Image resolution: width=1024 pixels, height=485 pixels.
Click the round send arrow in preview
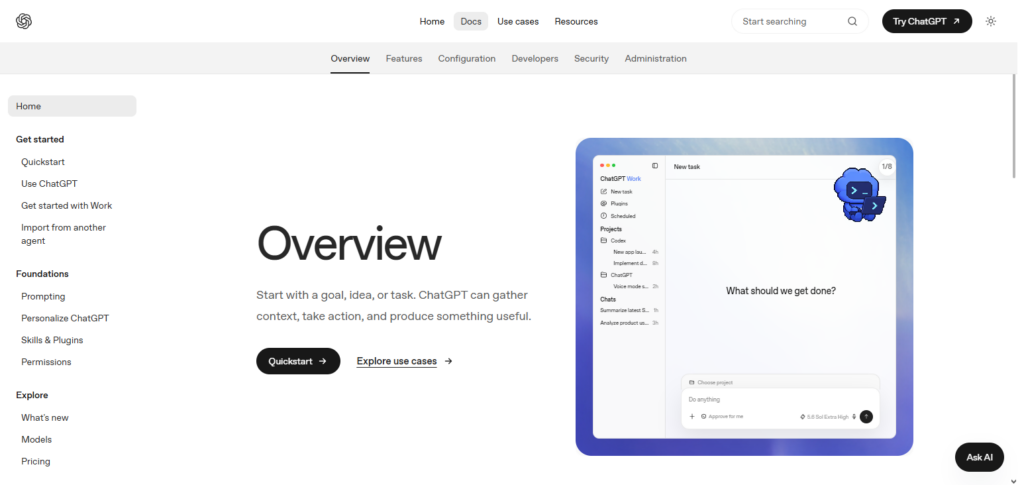point(866,416)
